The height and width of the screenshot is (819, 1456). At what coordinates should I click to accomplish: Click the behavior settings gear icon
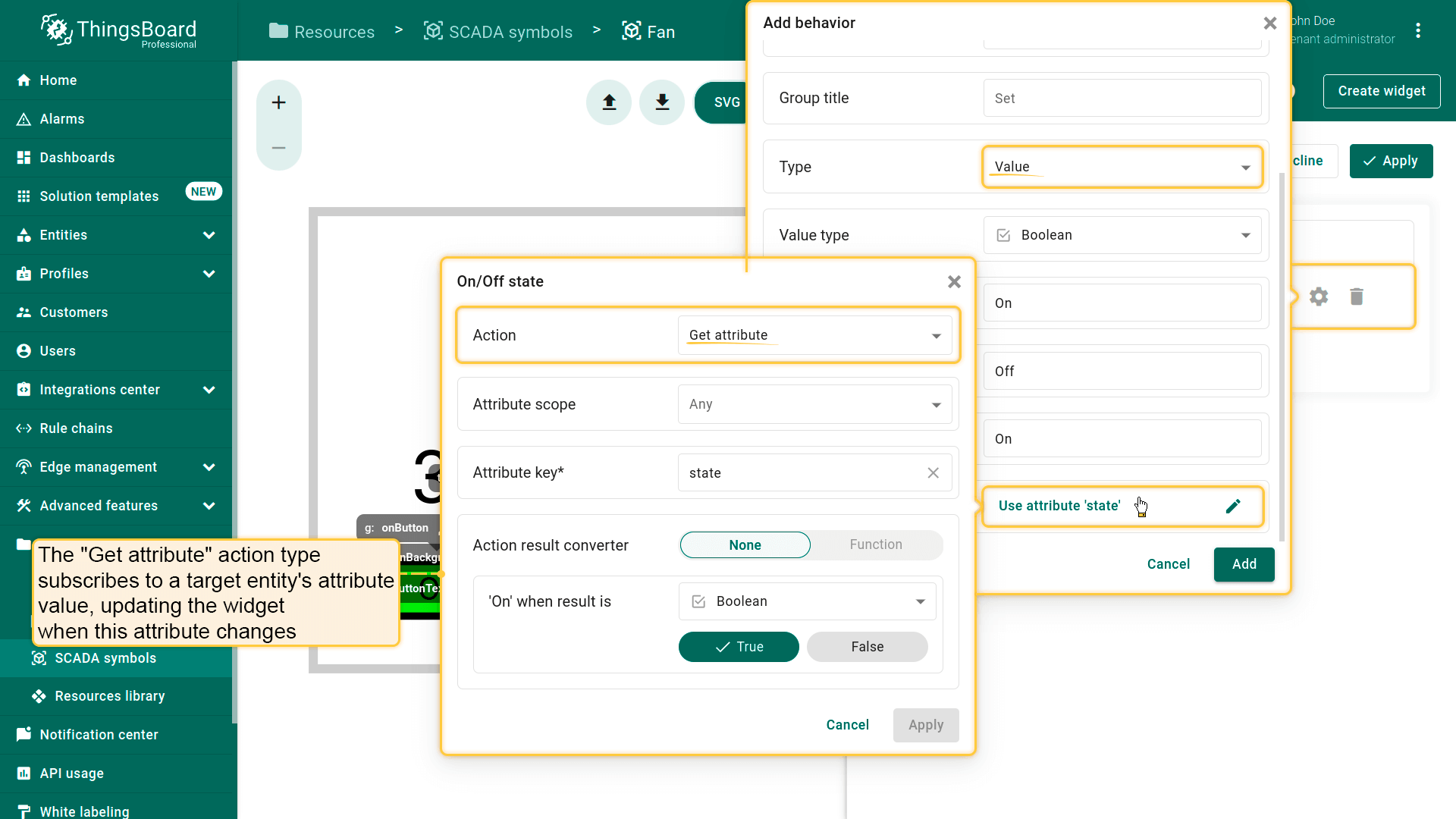coord(1319,297)
